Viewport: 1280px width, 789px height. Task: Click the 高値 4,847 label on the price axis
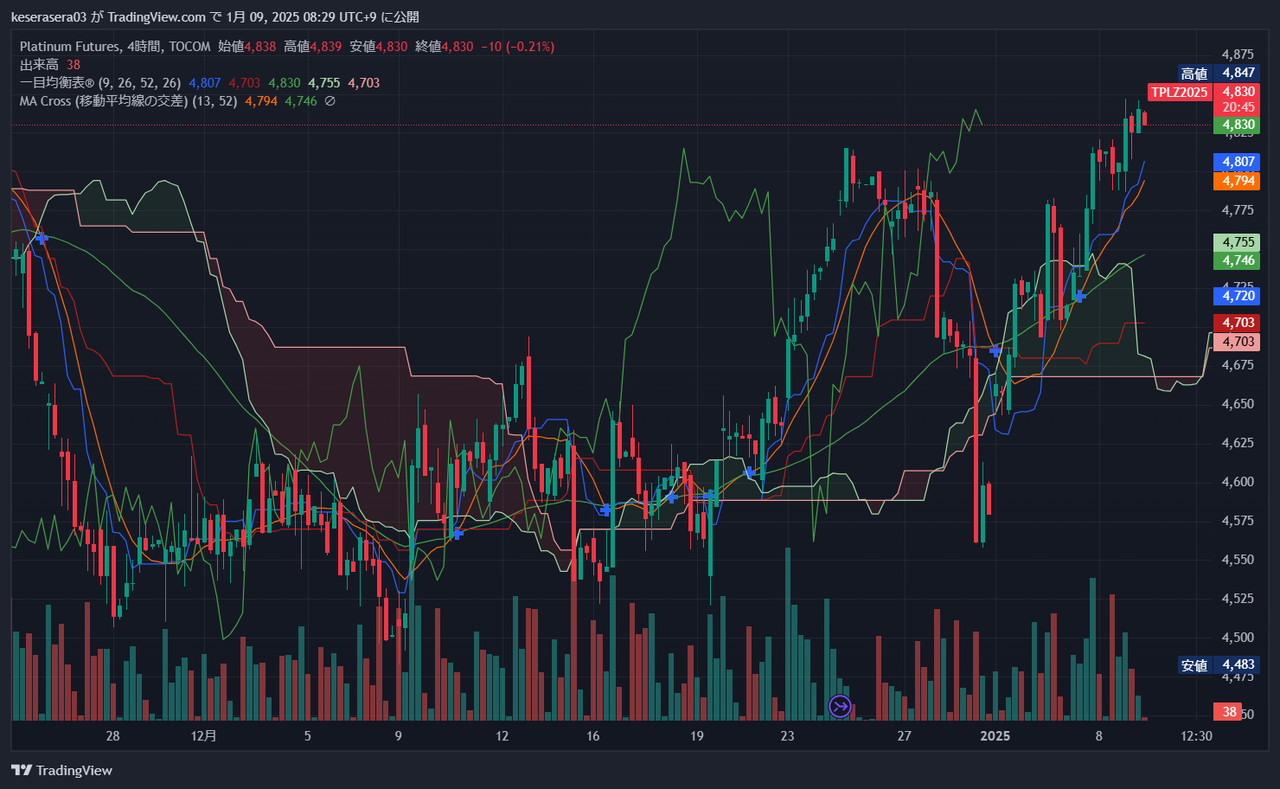(x=1217, y=73)
